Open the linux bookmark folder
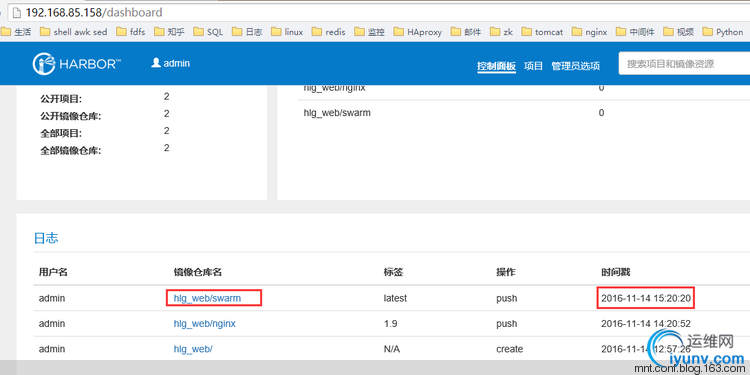Viewport: 750px width, 375px height. 287,32
